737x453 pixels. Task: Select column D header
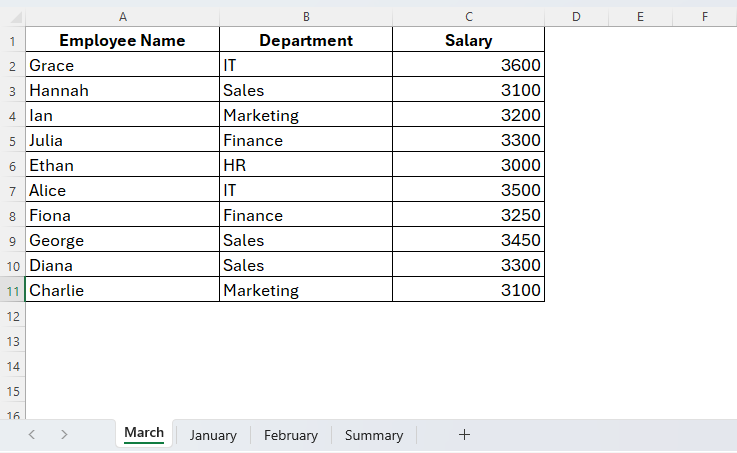(x=576, y=17)
